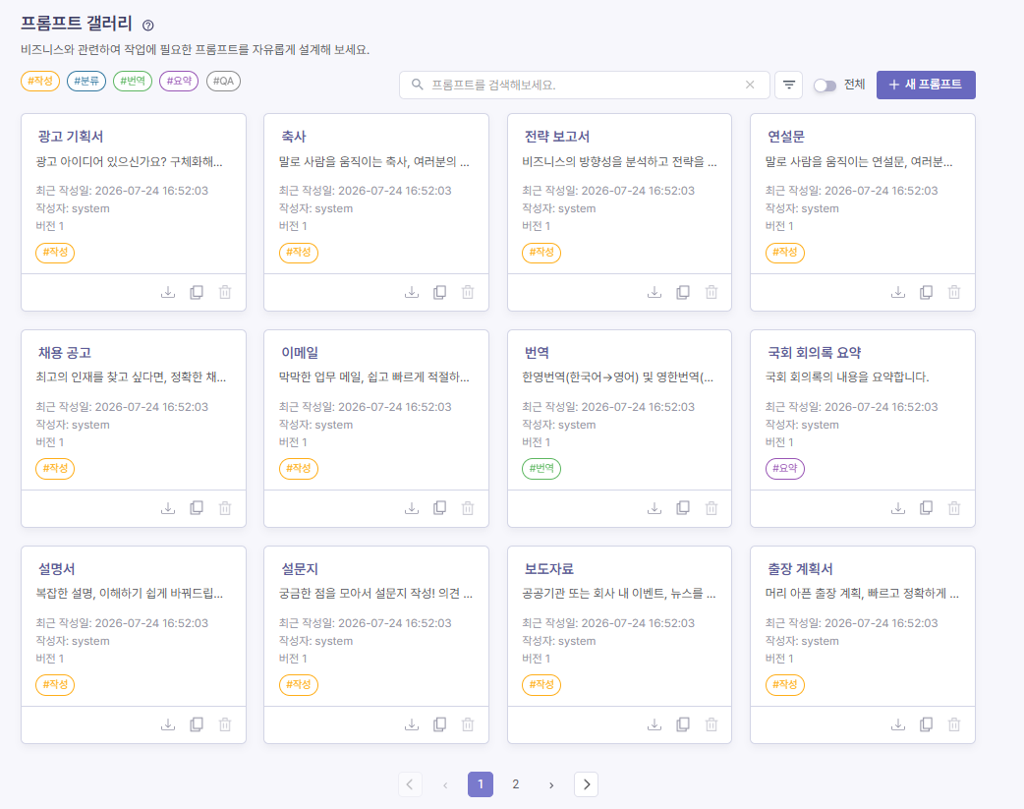Copy the 번역 prompt card

pyautogui.click(x=683, y=508)
